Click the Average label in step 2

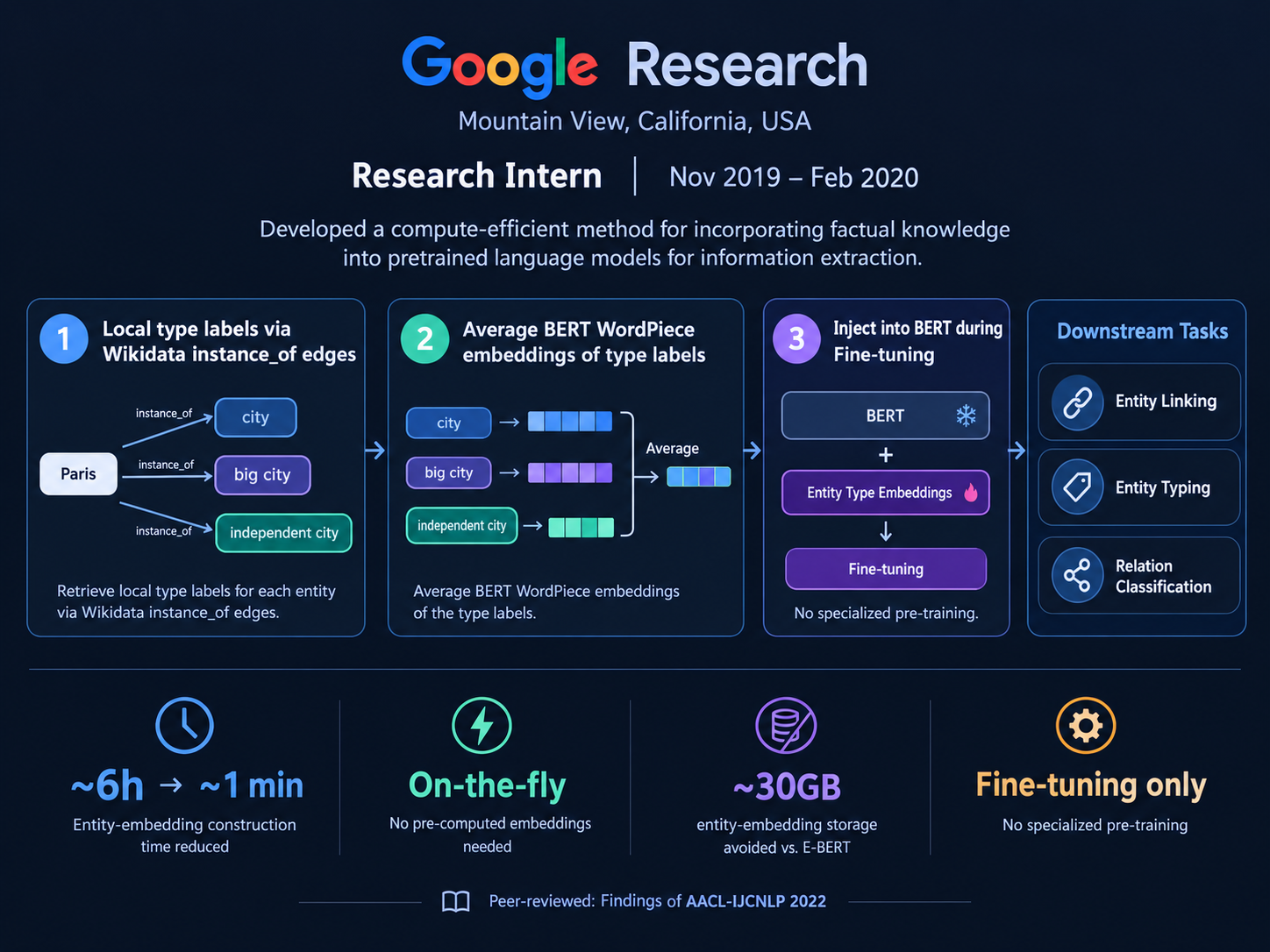pyautogui.click(x=672, y=448)
